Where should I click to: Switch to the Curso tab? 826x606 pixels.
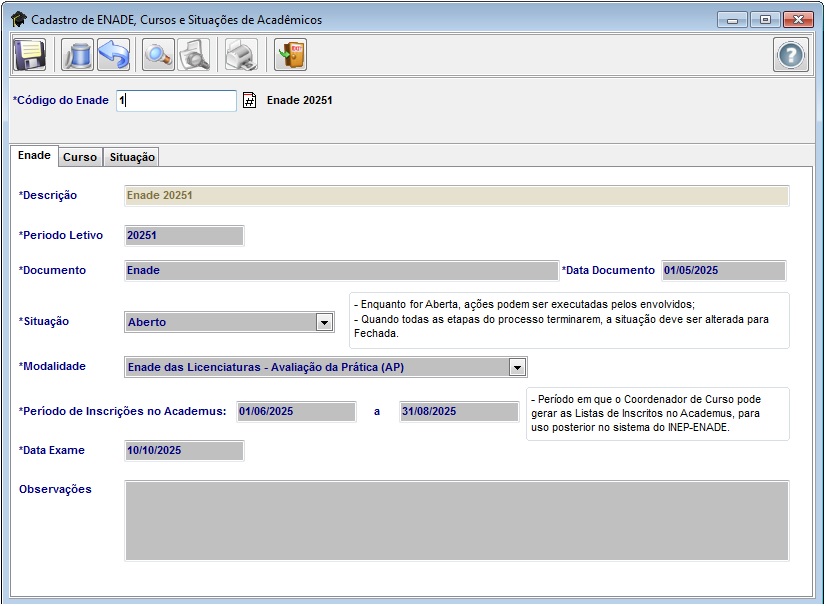pyautogui.click(x=80, y=157)
